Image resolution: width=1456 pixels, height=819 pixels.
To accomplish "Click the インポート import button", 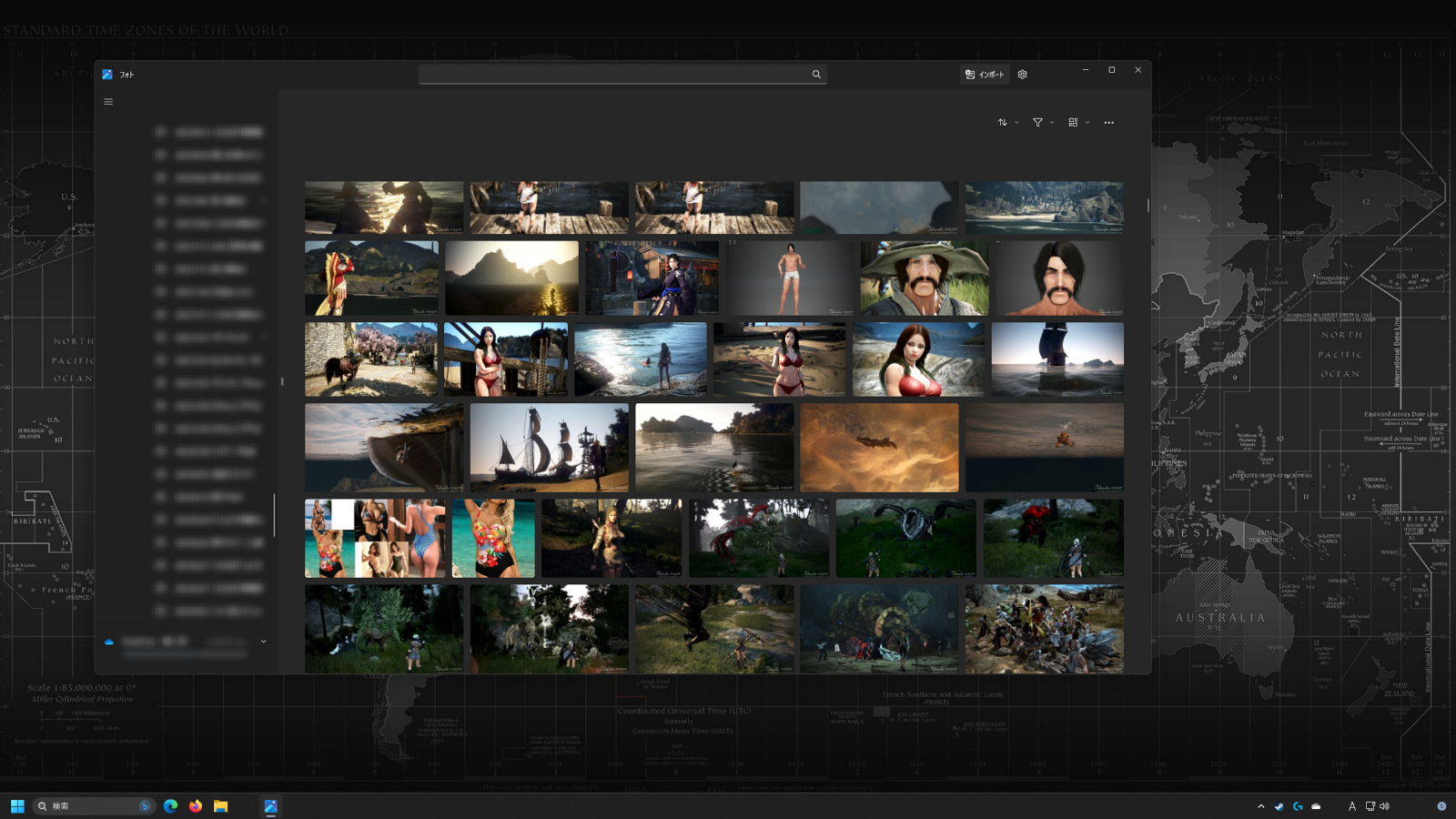I will pos(985,75).
